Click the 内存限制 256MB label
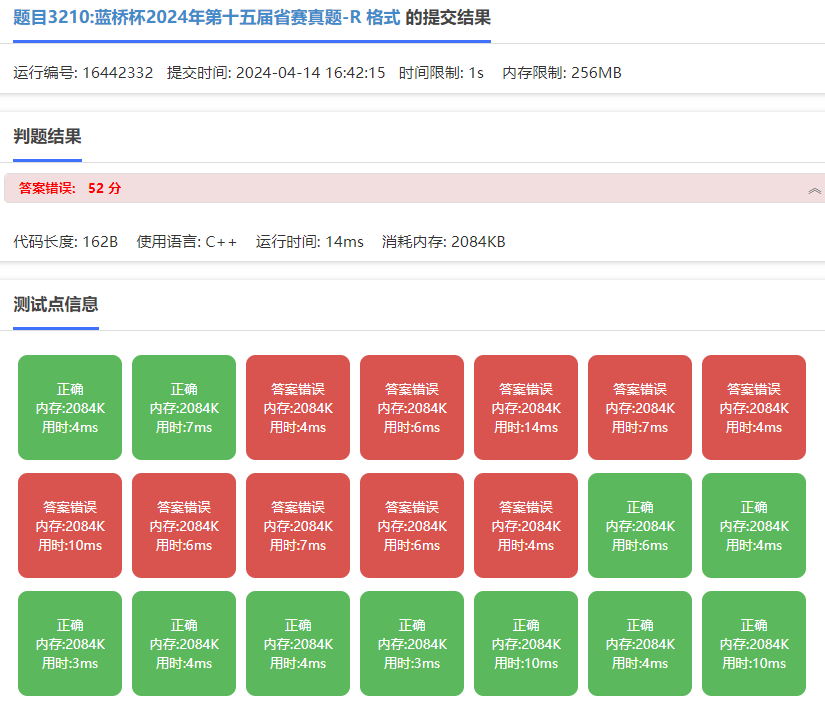Image resolution: width=825 pixels, height=714 pixels. pos(561,73)
